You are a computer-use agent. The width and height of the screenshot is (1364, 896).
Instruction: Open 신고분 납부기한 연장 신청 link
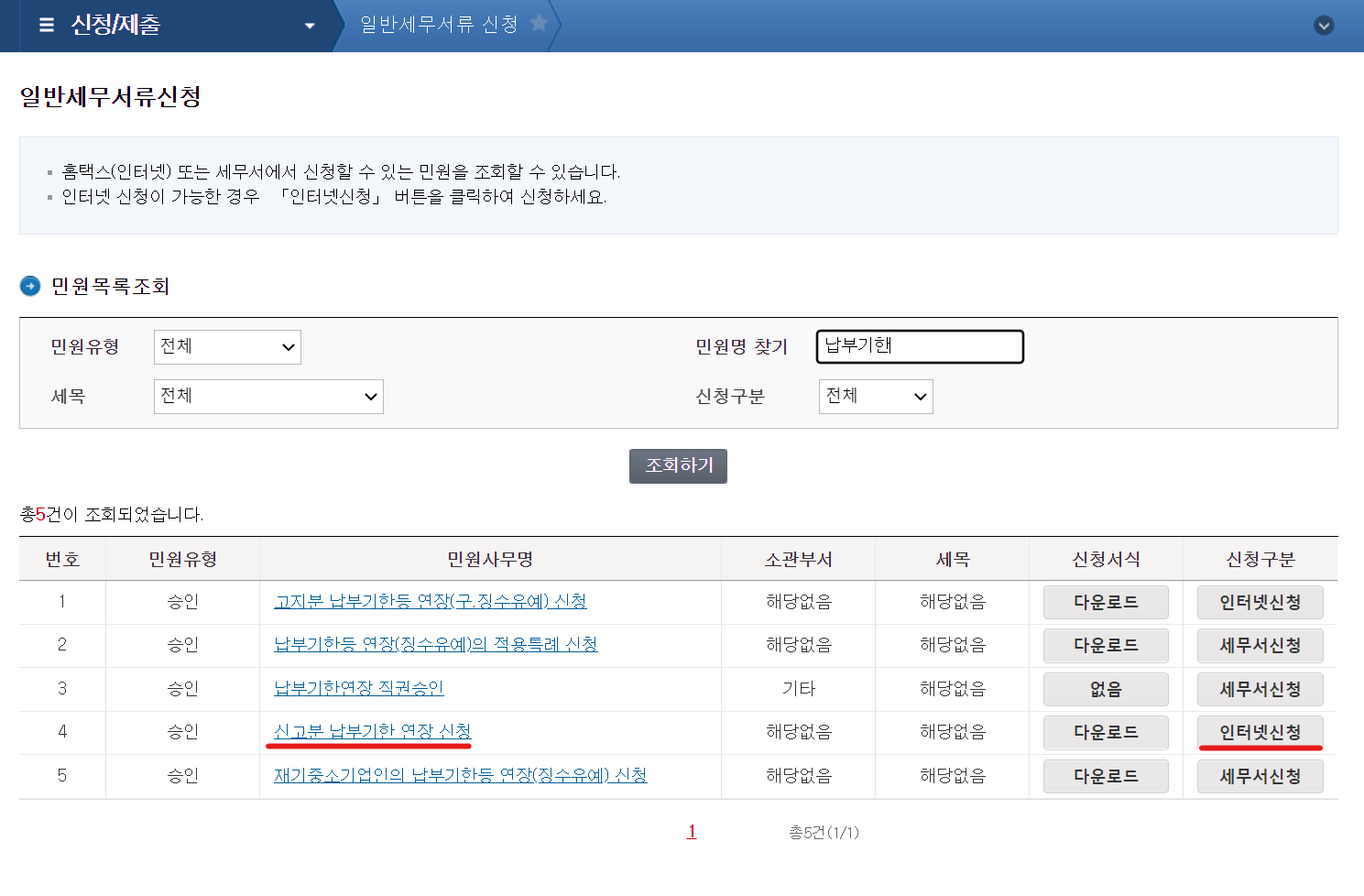[372, 731]
